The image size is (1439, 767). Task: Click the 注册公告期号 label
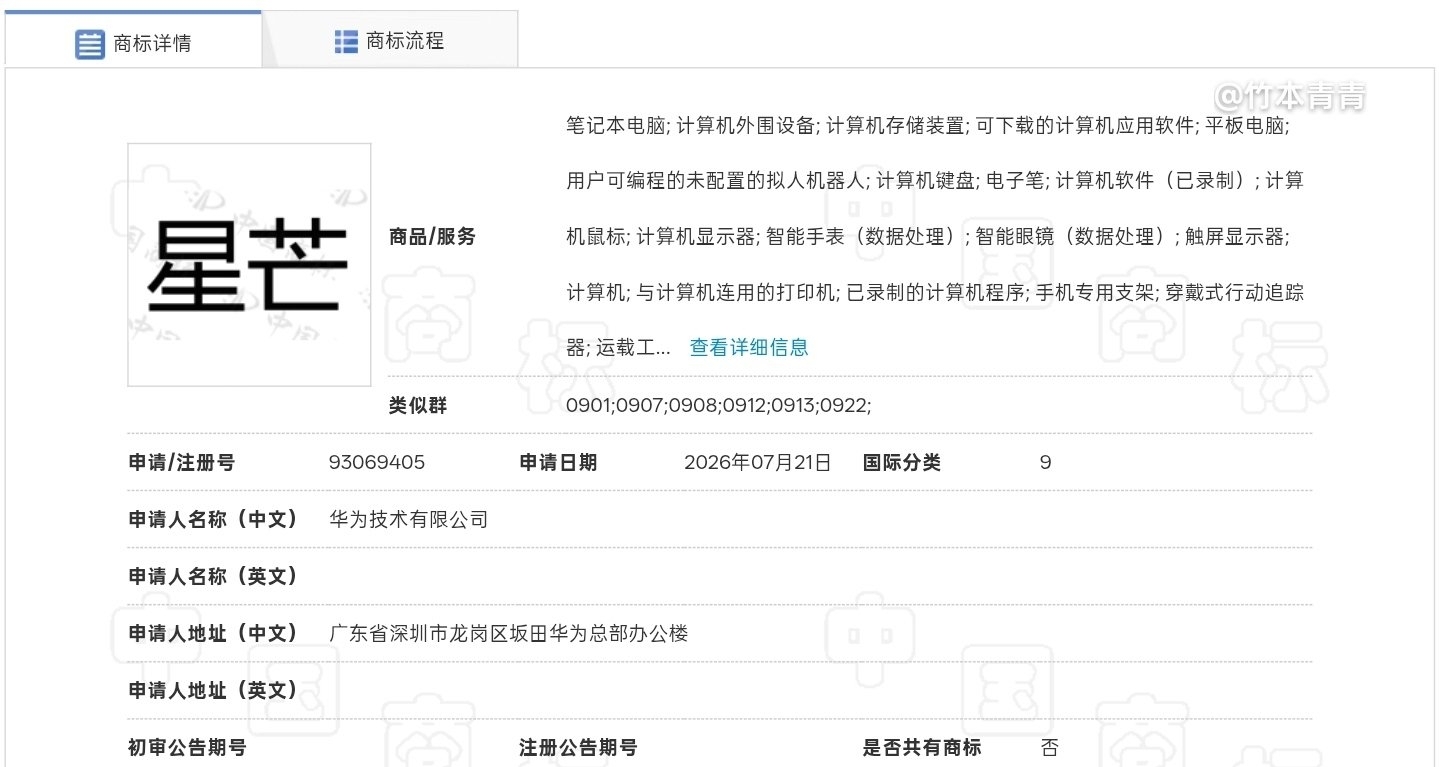click(578, 747)
